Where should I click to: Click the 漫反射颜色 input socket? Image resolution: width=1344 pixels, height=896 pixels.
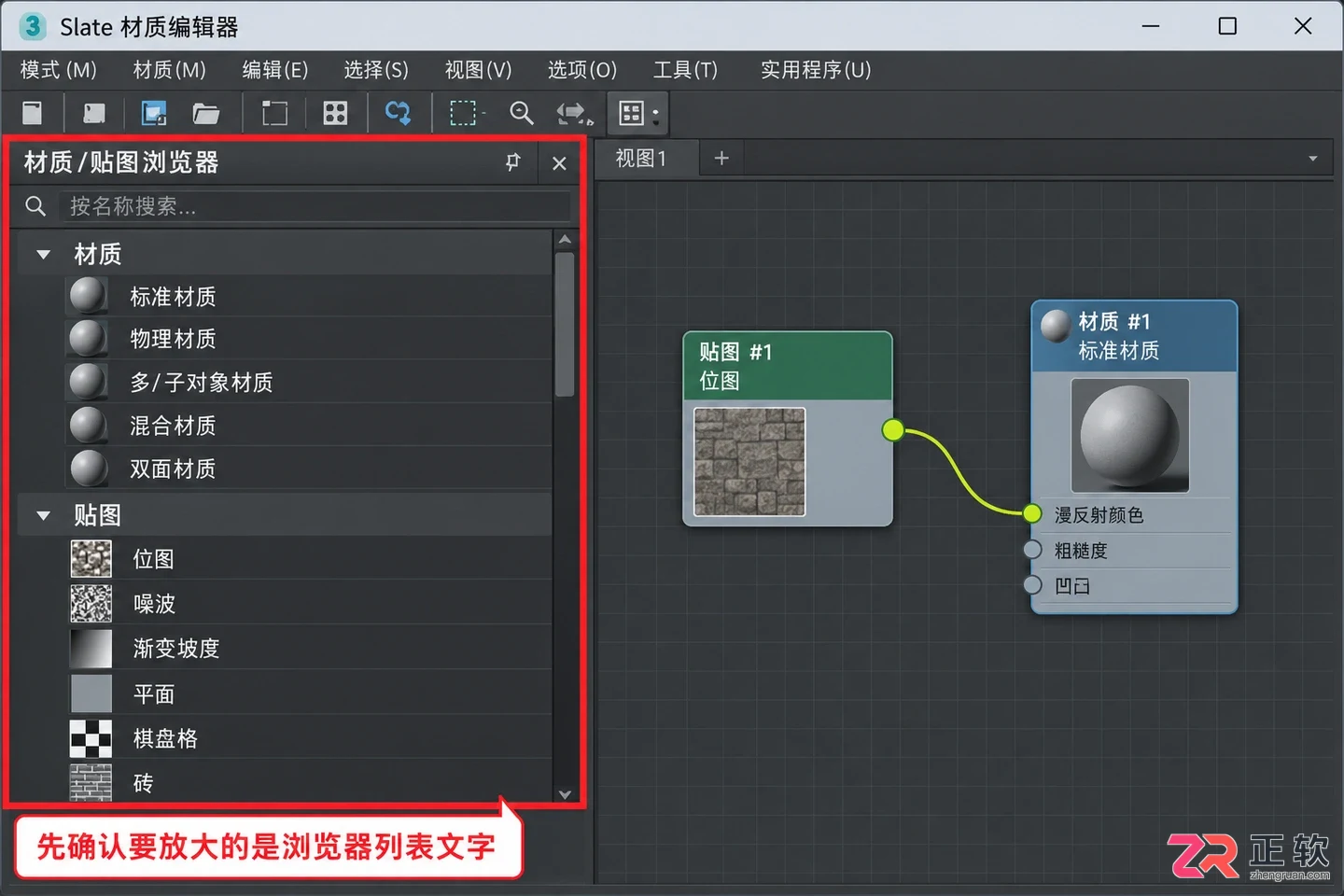click(1032, 513)
